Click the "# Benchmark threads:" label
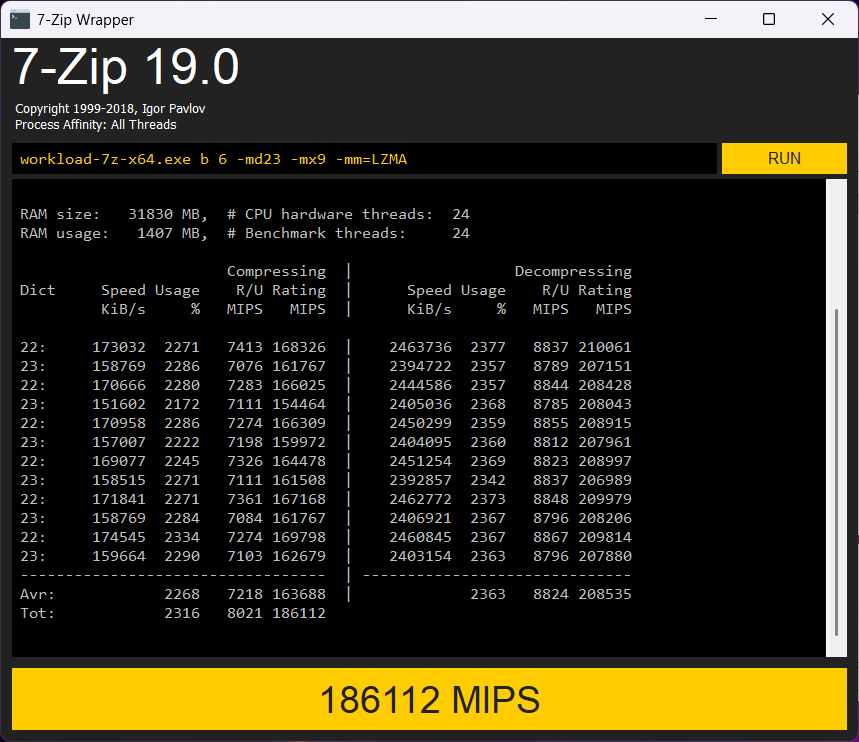Screen dimensions: 859x742 pyautogui.click(x=317, y=233)
